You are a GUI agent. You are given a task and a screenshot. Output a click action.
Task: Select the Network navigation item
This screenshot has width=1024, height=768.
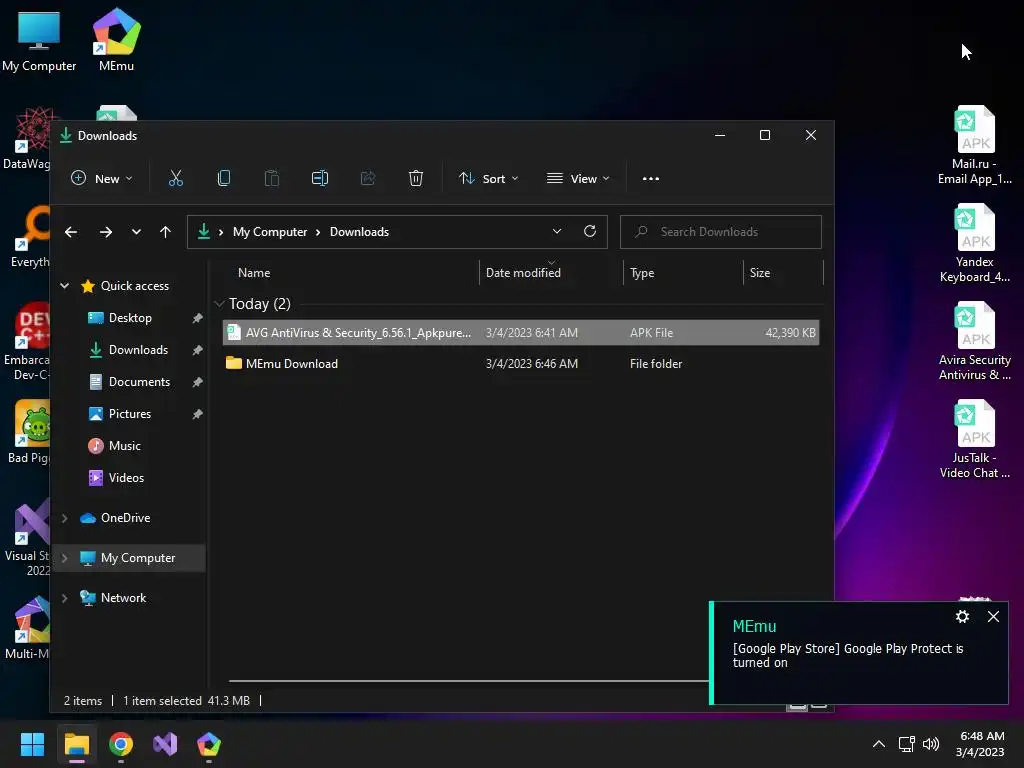(123, 598)
